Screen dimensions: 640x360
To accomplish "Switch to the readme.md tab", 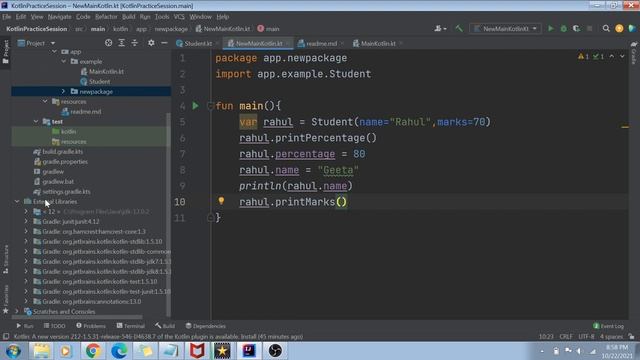I will tap(321, 43).
